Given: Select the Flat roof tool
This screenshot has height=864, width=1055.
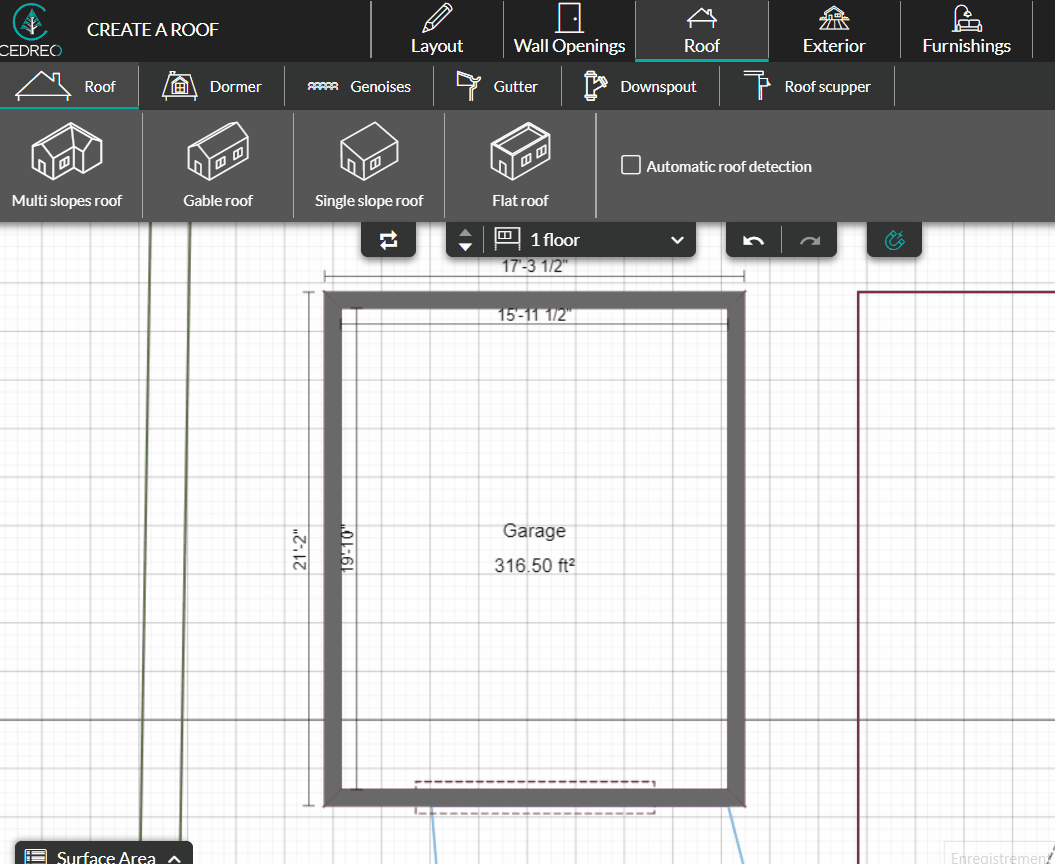Looking at the screenshot, I should click(519, 165).
